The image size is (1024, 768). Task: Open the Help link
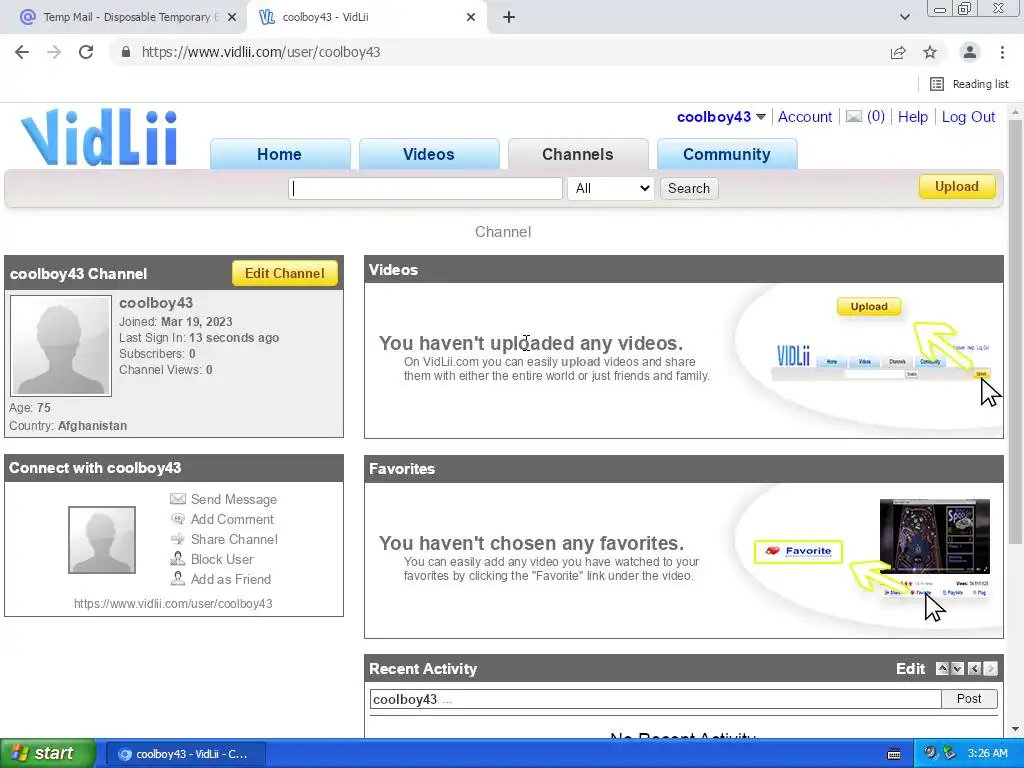(x=912, y=117)
